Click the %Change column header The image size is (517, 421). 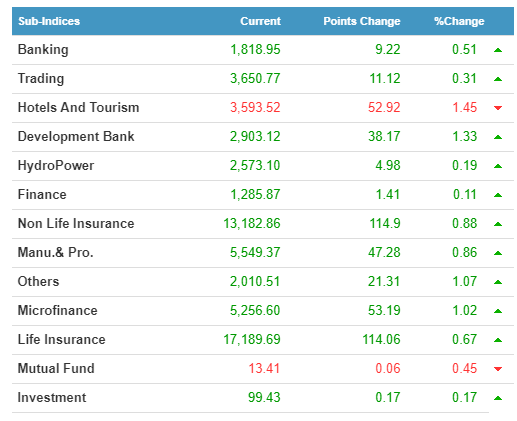[x=459, y=21]
